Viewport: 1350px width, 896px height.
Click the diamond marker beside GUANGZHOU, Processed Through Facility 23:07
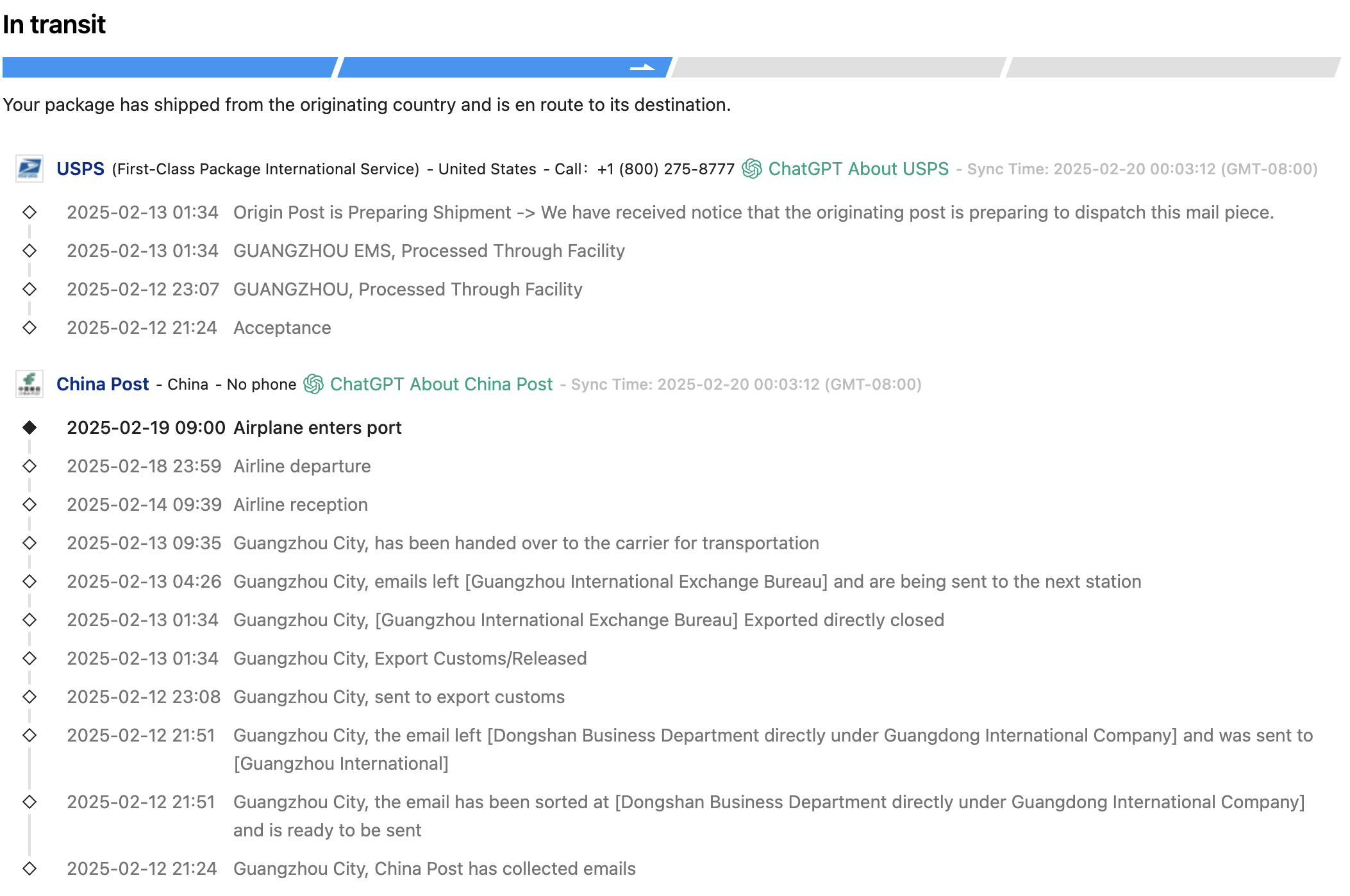(29, 289)
